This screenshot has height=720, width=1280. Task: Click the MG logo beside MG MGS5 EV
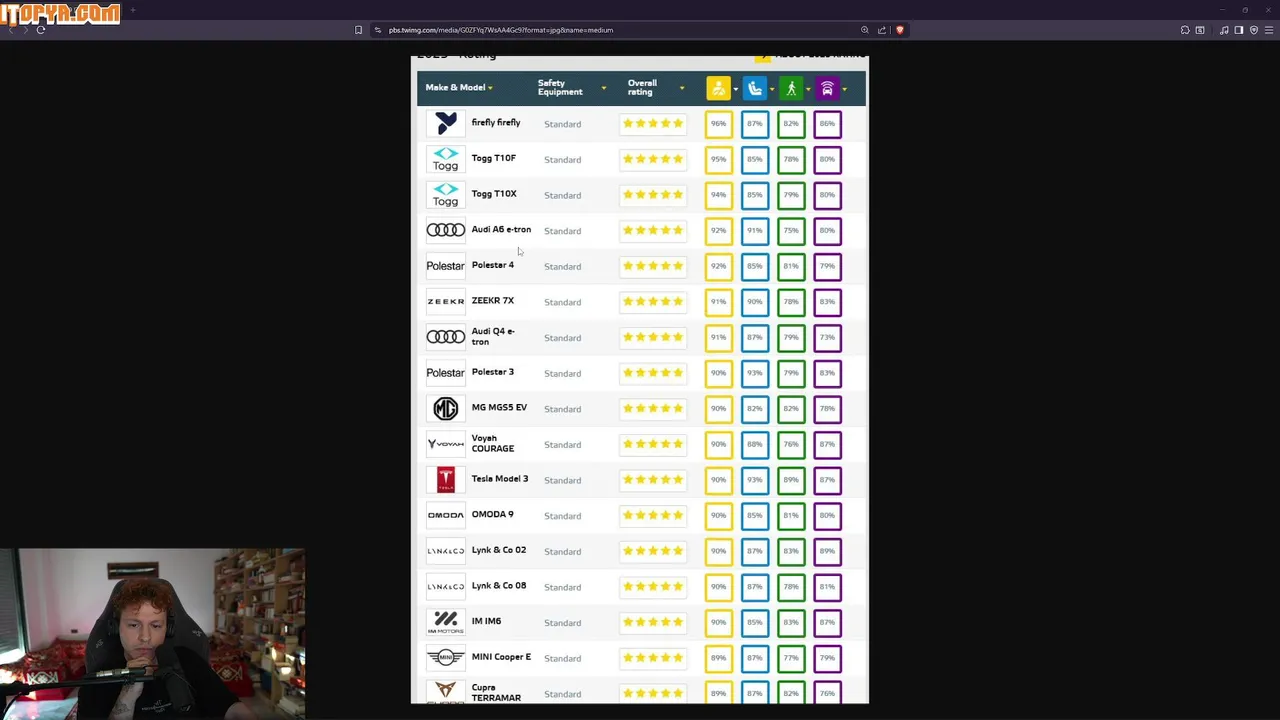click(x=446, y=408)
